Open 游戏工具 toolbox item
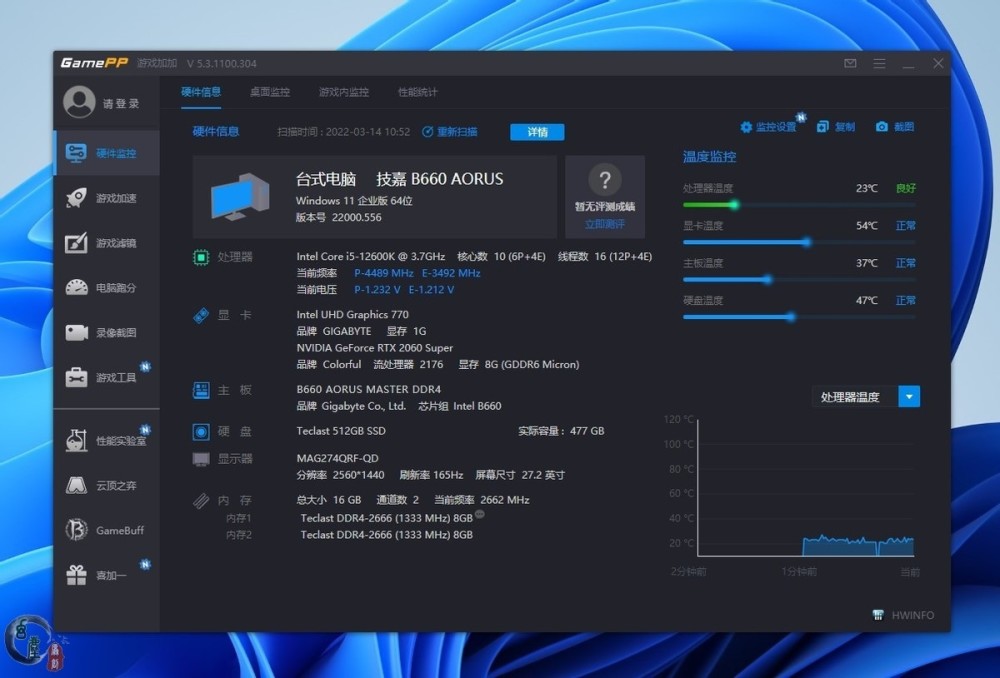Viewport: 1000px width, 678px height. [107, 377]
